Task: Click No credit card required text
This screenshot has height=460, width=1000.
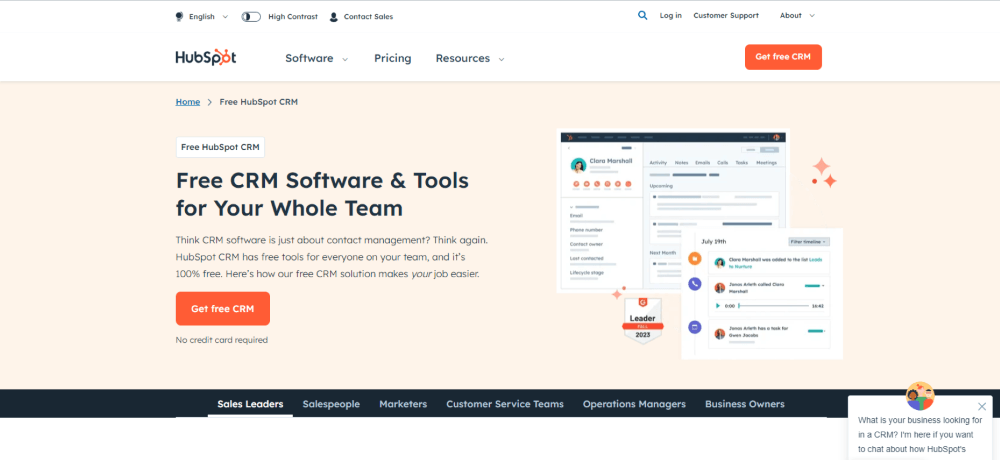Action: tap(221, 340)
